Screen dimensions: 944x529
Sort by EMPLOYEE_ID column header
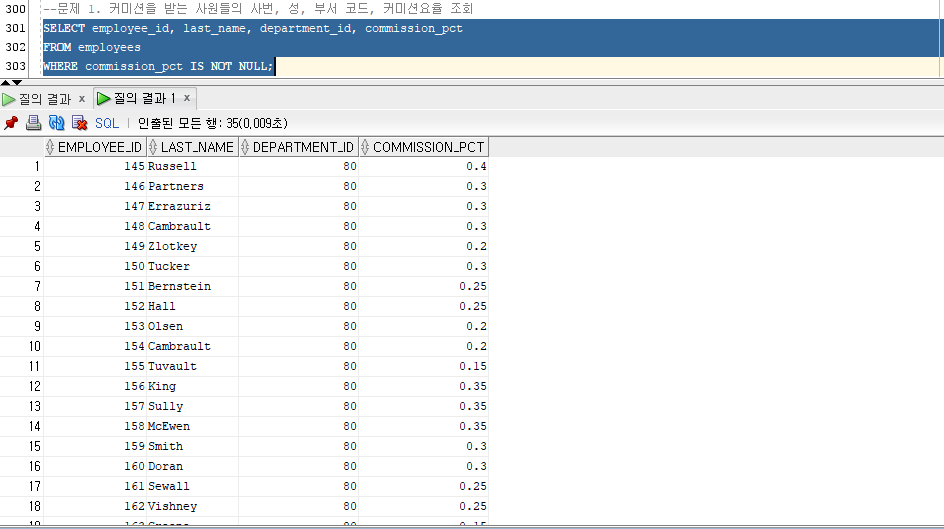tap(95, 147)
